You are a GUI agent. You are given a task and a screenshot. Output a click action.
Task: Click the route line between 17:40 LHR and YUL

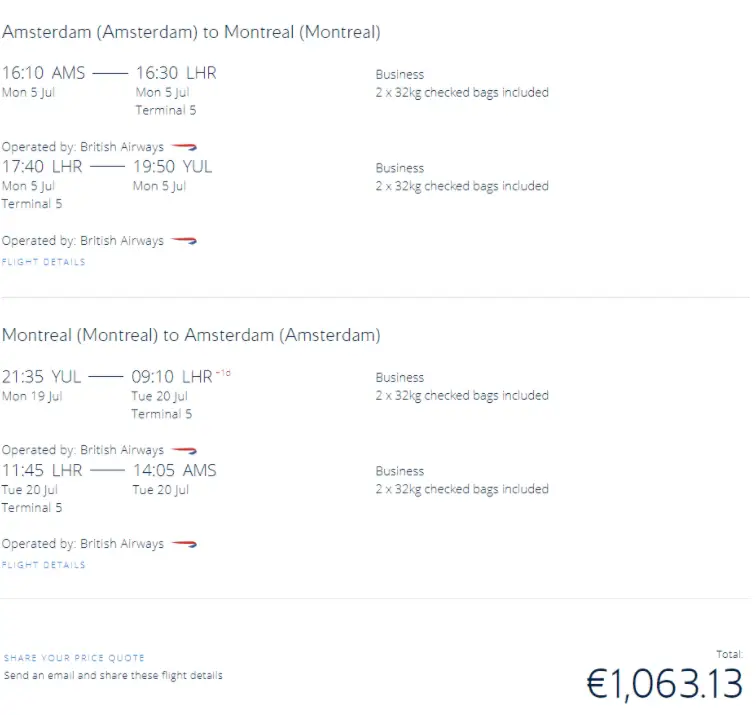tap(108, 167)
